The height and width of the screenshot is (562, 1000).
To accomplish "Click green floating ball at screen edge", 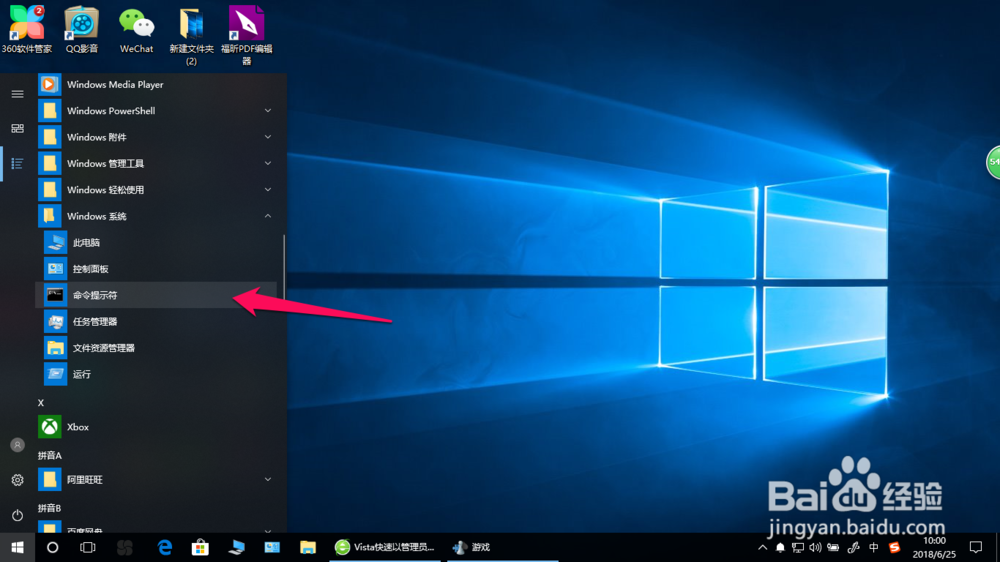I will (x=993, y=162).
